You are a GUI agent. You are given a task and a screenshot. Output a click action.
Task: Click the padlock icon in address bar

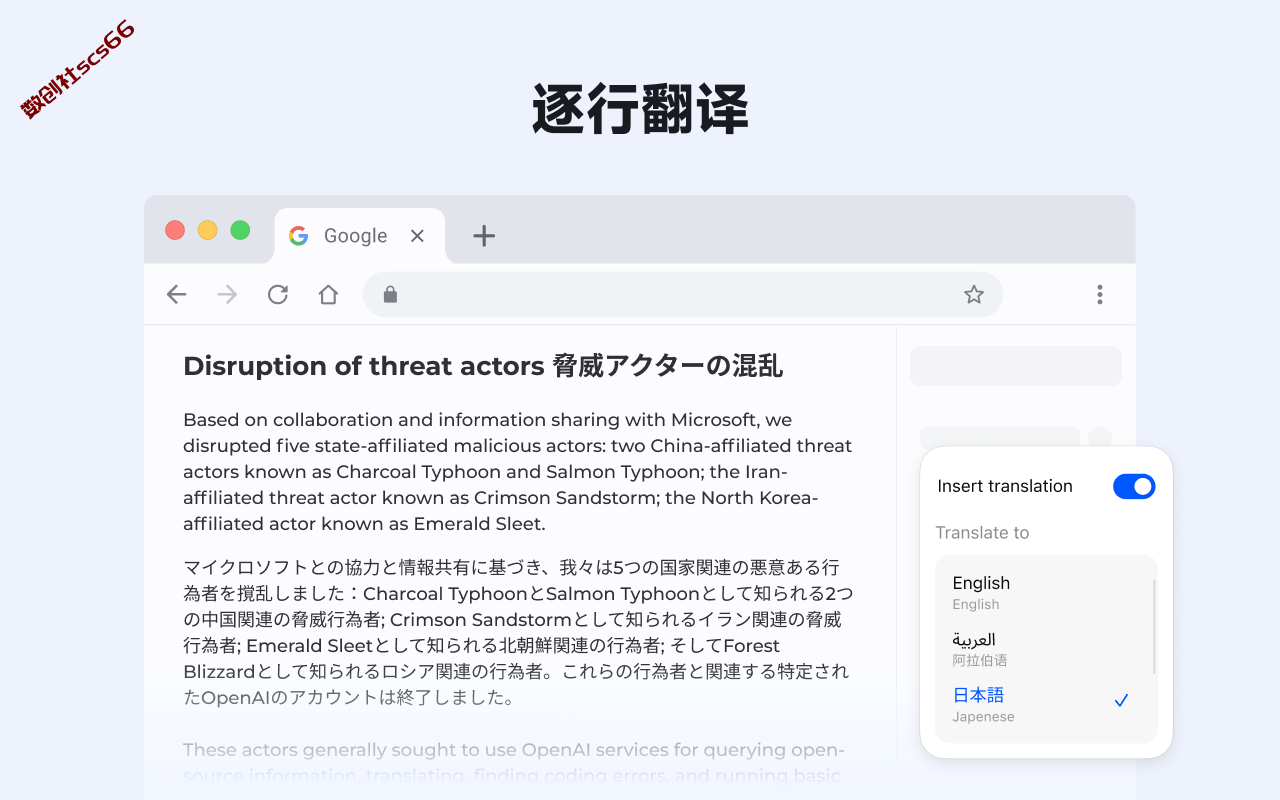(390, 294)
